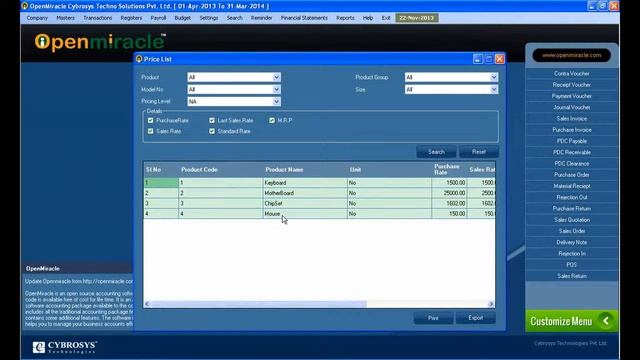The height and width of the screenshot is (360, 640).
Task: Toggle the M.R.P checkbox
Action: (x=272, y=120)
